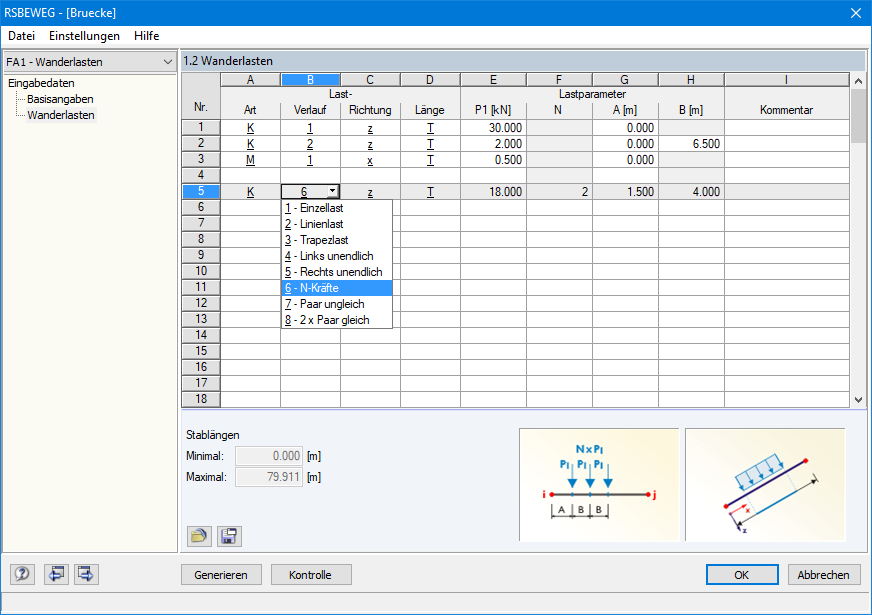The image size is (872, 615).
Task: Choose 1 - Einzellast from list
Action: pos(337,208)
